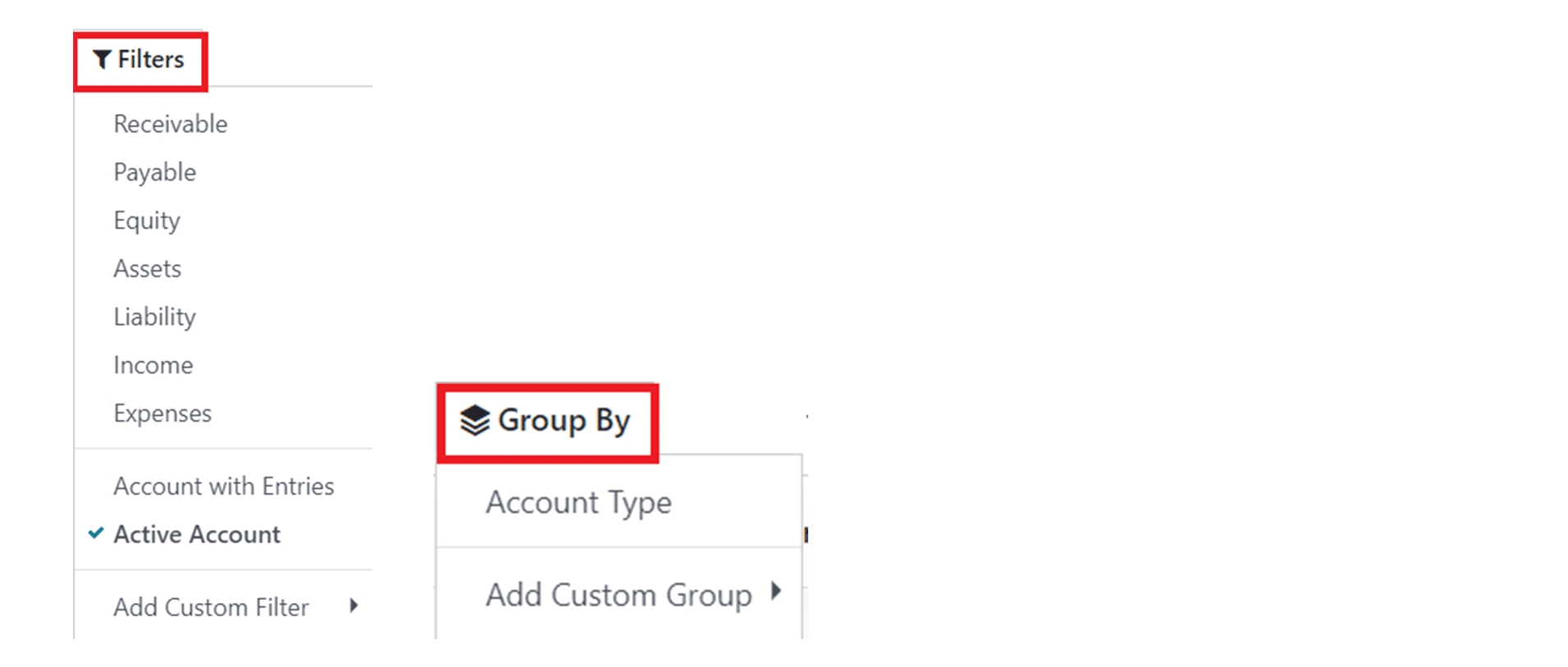
Task: Filter by Expenses
Action: click(x=162, y=413)
